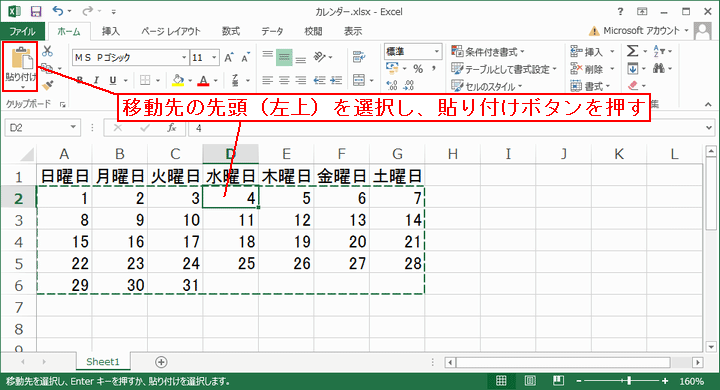Click the Name Box showing D2
720x390 pixels.
(42, 128)
